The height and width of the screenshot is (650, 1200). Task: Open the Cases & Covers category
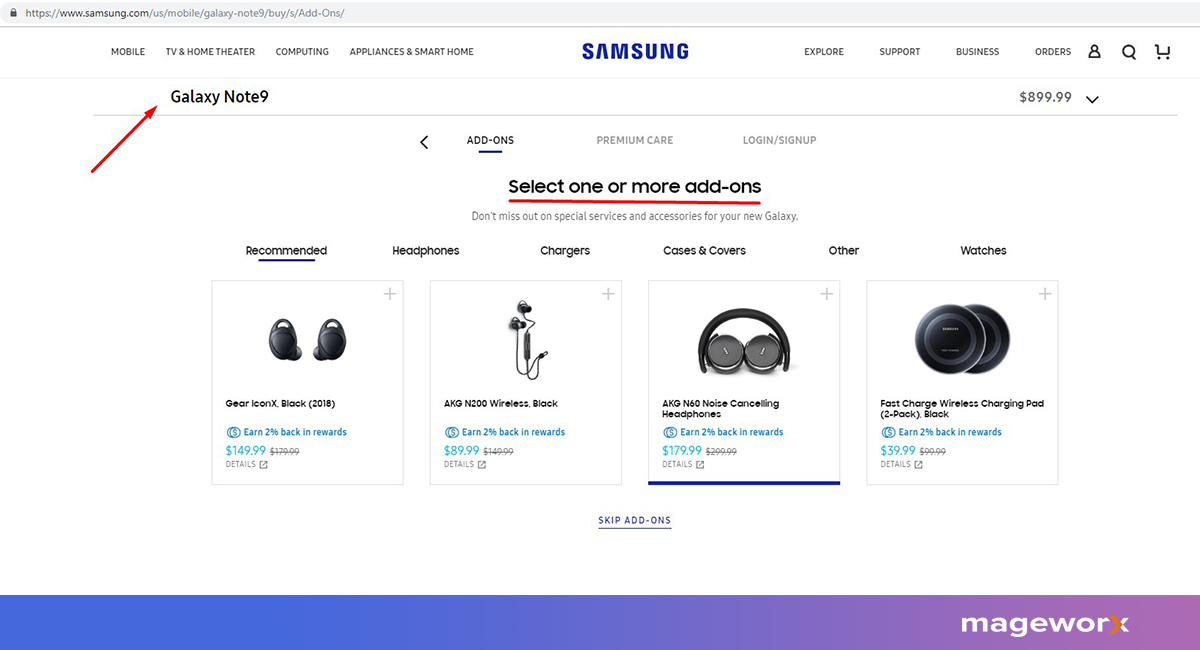704,250
